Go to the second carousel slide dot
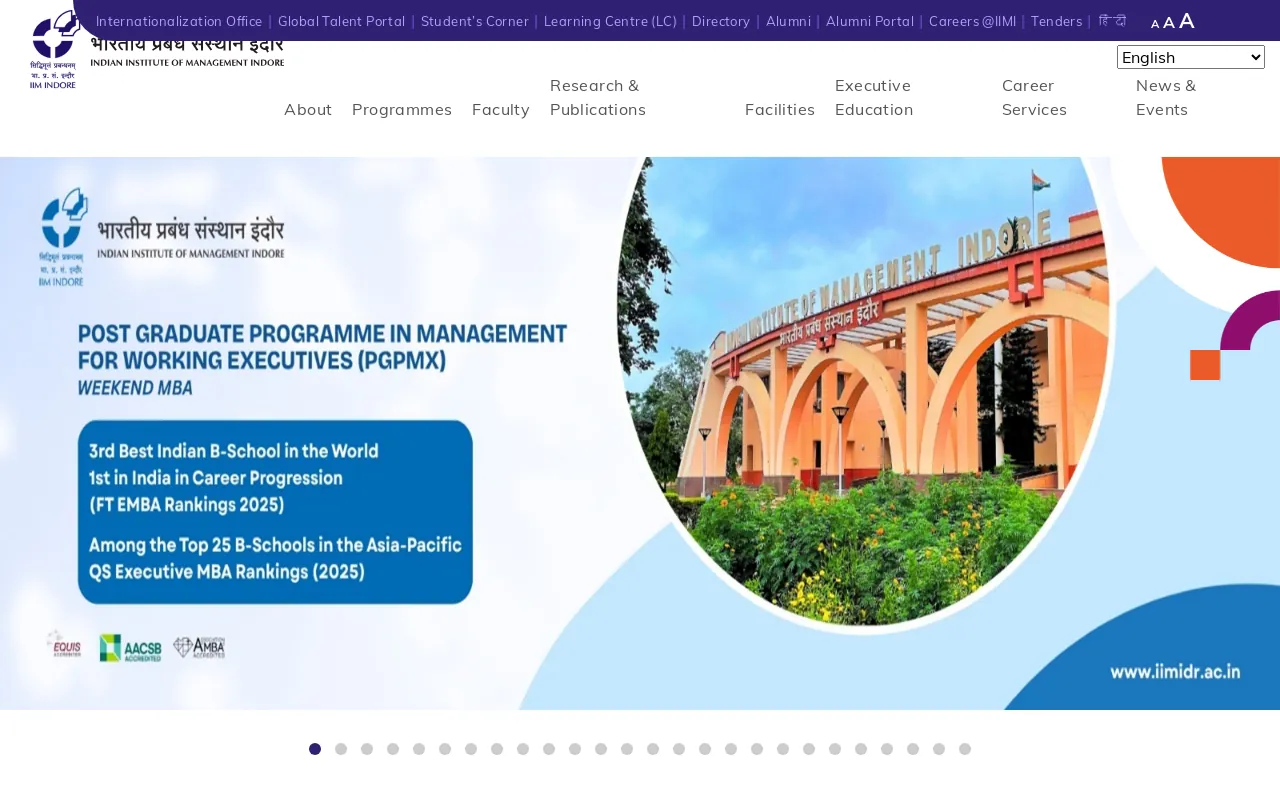1280x800 pixels. tap(341, 749)
